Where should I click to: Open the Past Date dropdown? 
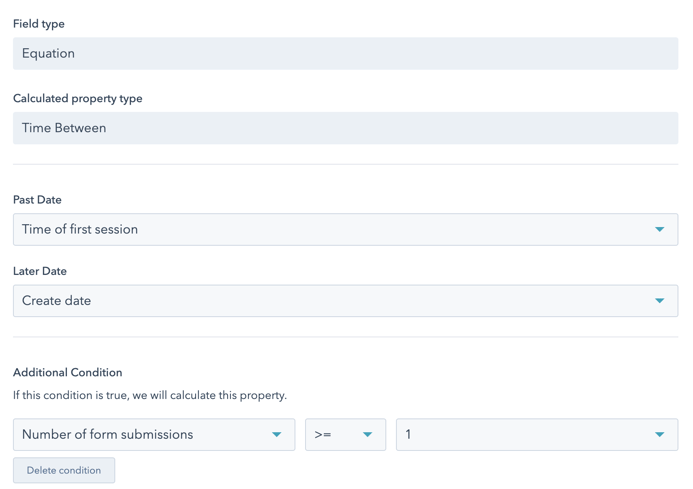(345, 229)
